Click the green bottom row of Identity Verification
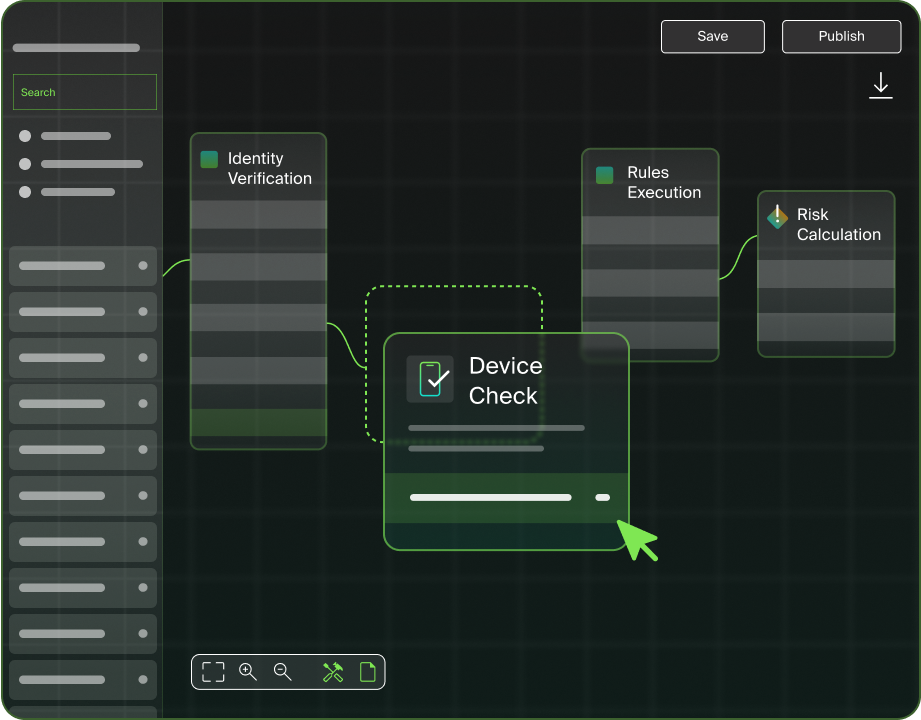 pos(258,422)
